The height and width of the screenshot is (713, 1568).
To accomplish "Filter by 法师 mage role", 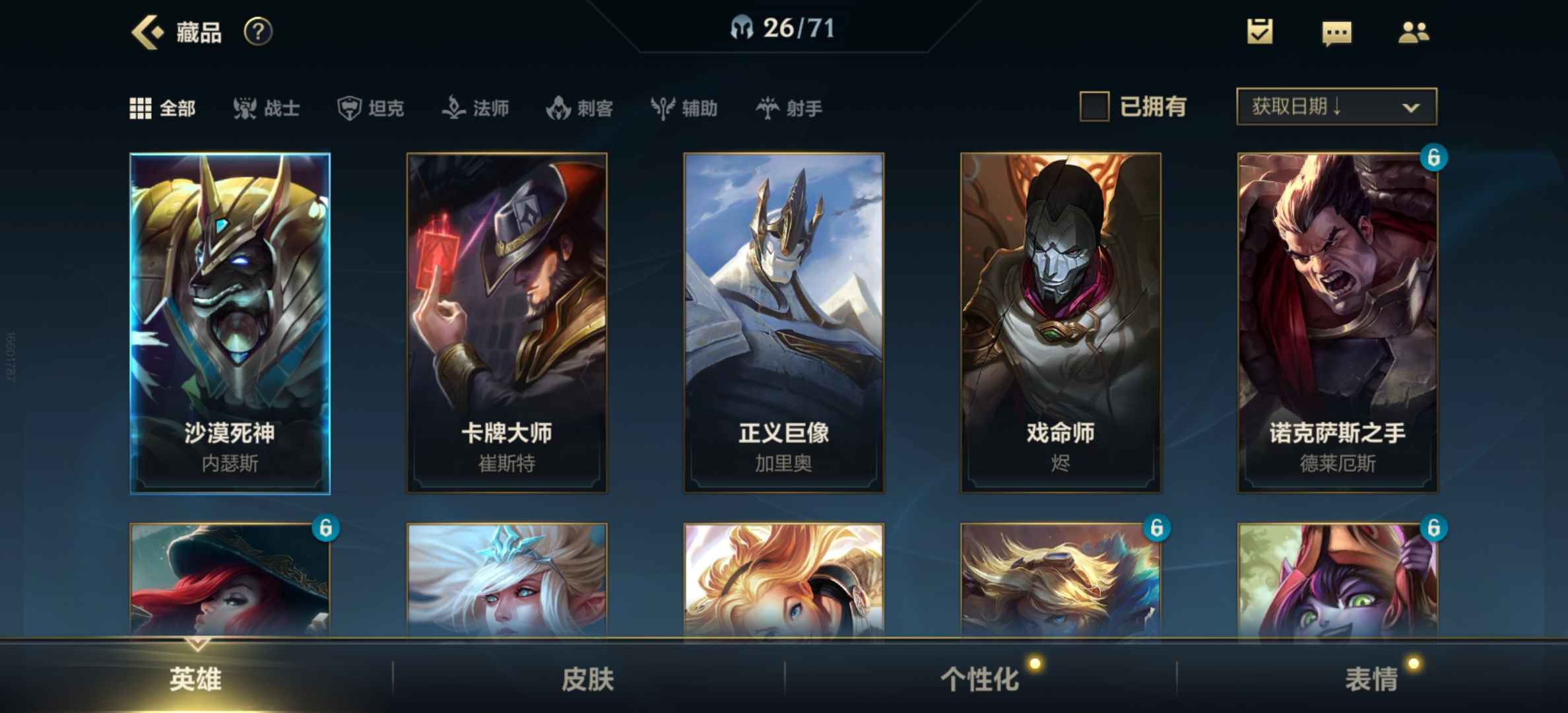I will [x=475, y=108].
